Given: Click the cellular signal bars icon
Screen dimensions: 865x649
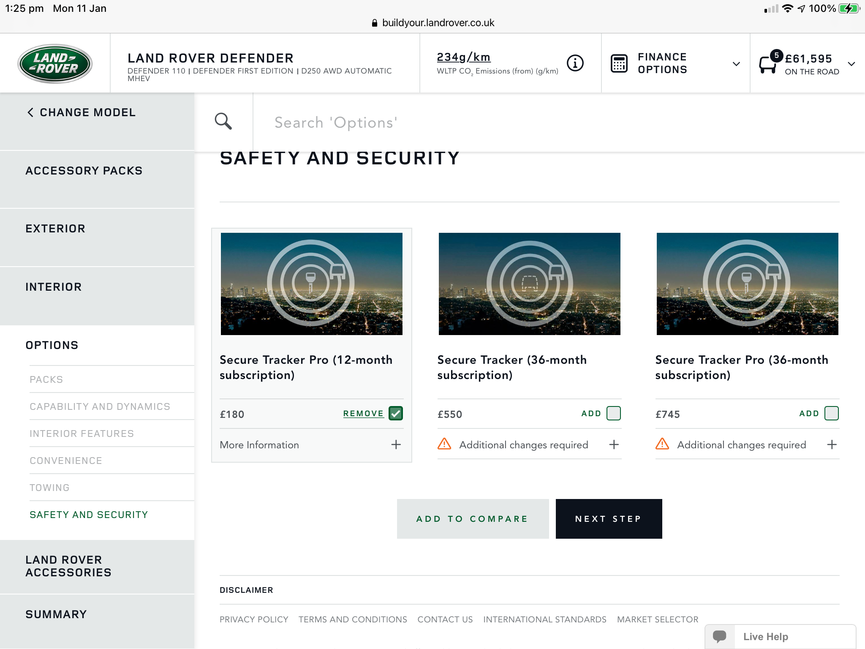Looking at the screenshot, I should coord(771,9).
